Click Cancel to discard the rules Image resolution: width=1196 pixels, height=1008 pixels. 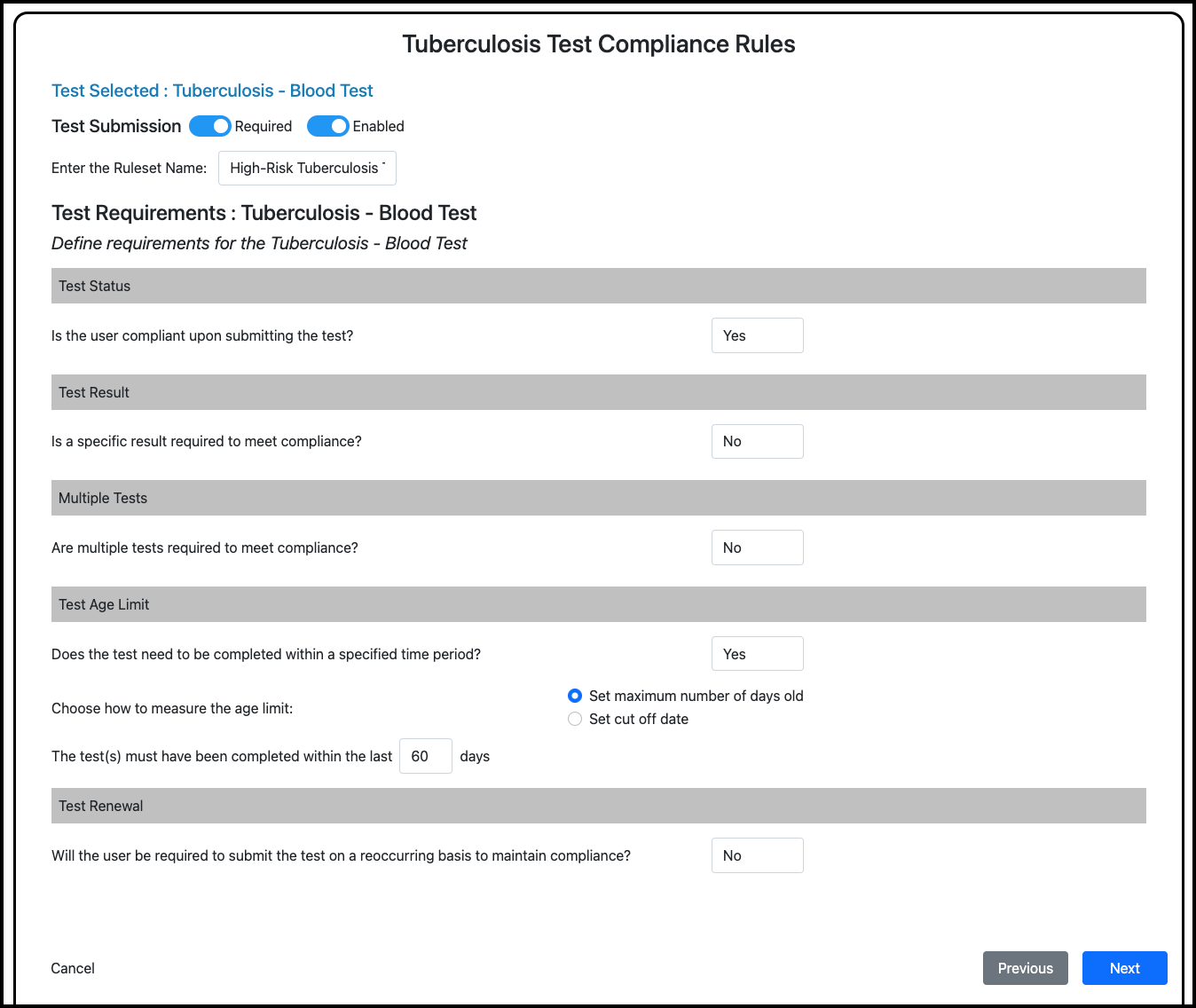pos(73,968)
